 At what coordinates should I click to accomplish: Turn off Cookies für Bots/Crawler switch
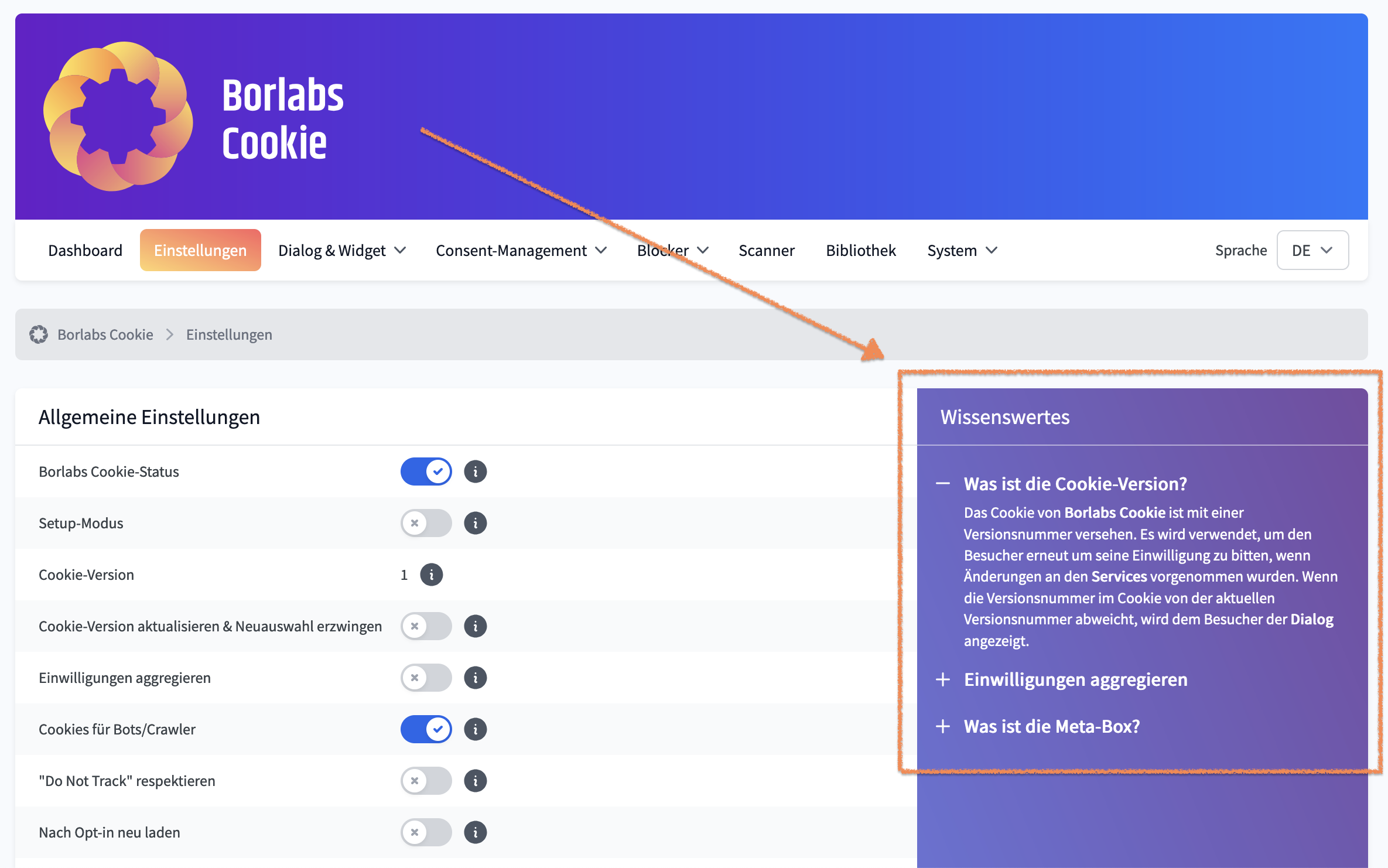tap(426, 729)
